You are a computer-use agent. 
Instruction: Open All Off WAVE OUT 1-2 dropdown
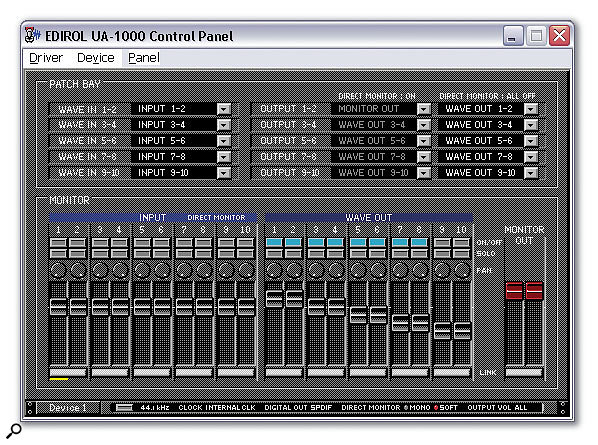pyautogui.click(x=531, y=109)
